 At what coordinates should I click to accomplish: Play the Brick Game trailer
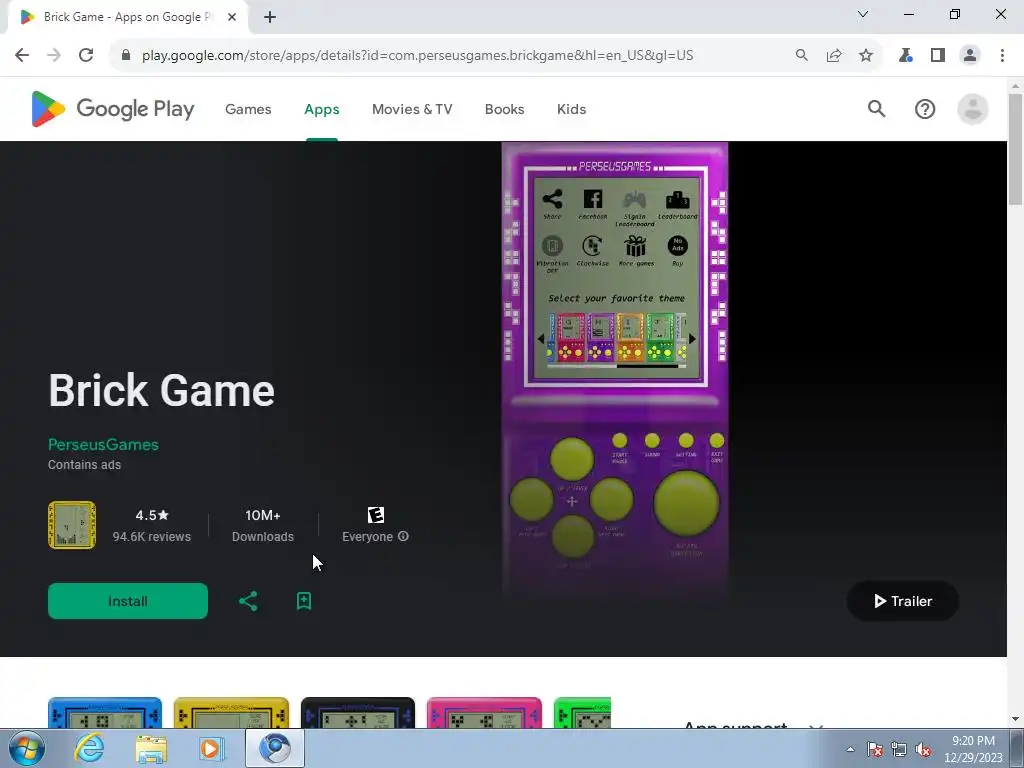click(903, 601)
